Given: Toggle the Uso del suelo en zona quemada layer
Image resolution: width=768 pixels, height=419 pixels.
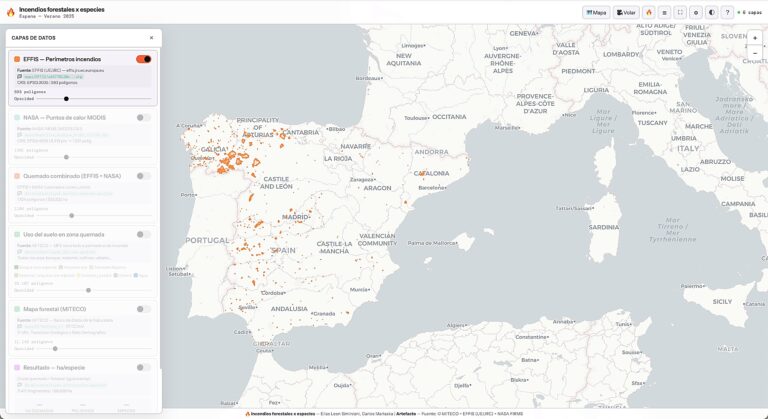Looking at the screenshot, I should [x=144, y=234].
